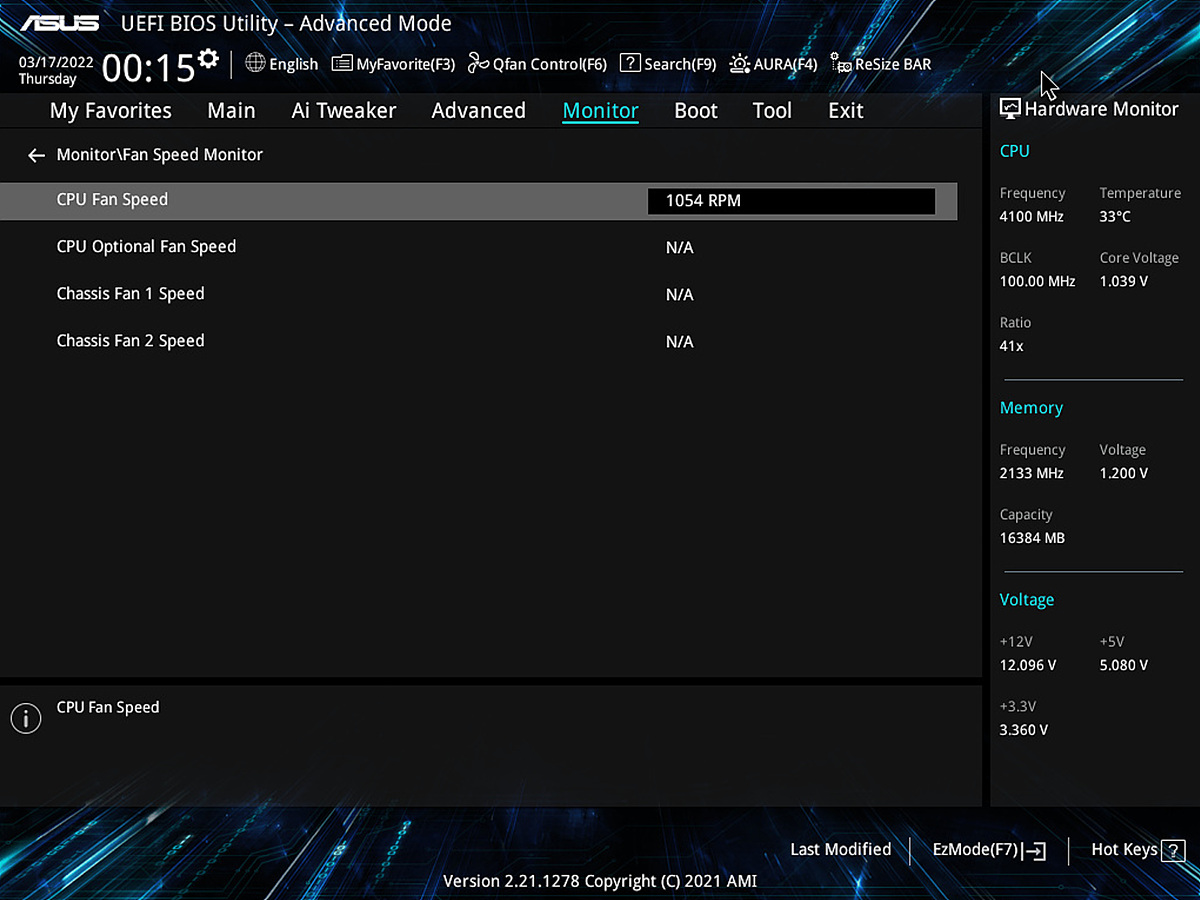
Task: Open the Hot Keys help
Action: 1137,850
